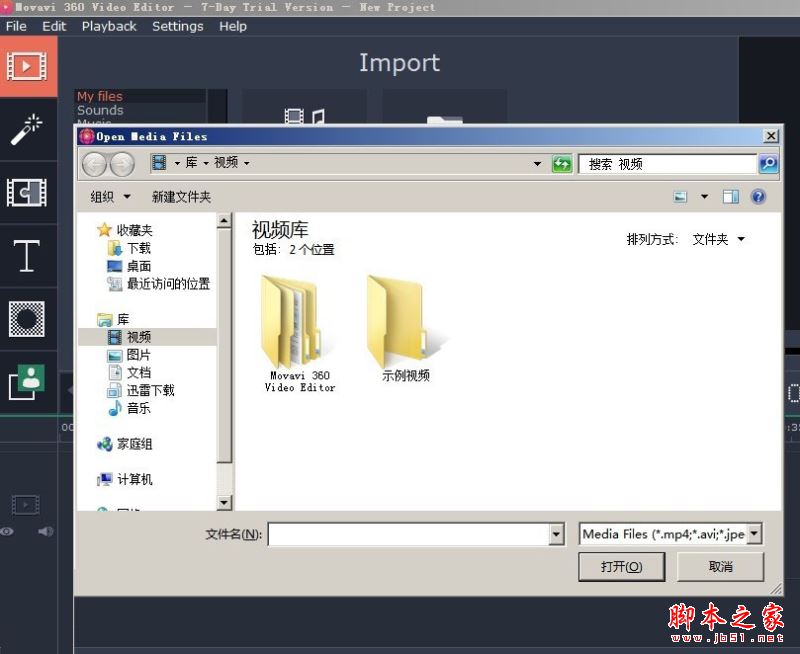Viewport: 800px width, 654px height.
Task: Click the change view icon
Action: (680, 196)
